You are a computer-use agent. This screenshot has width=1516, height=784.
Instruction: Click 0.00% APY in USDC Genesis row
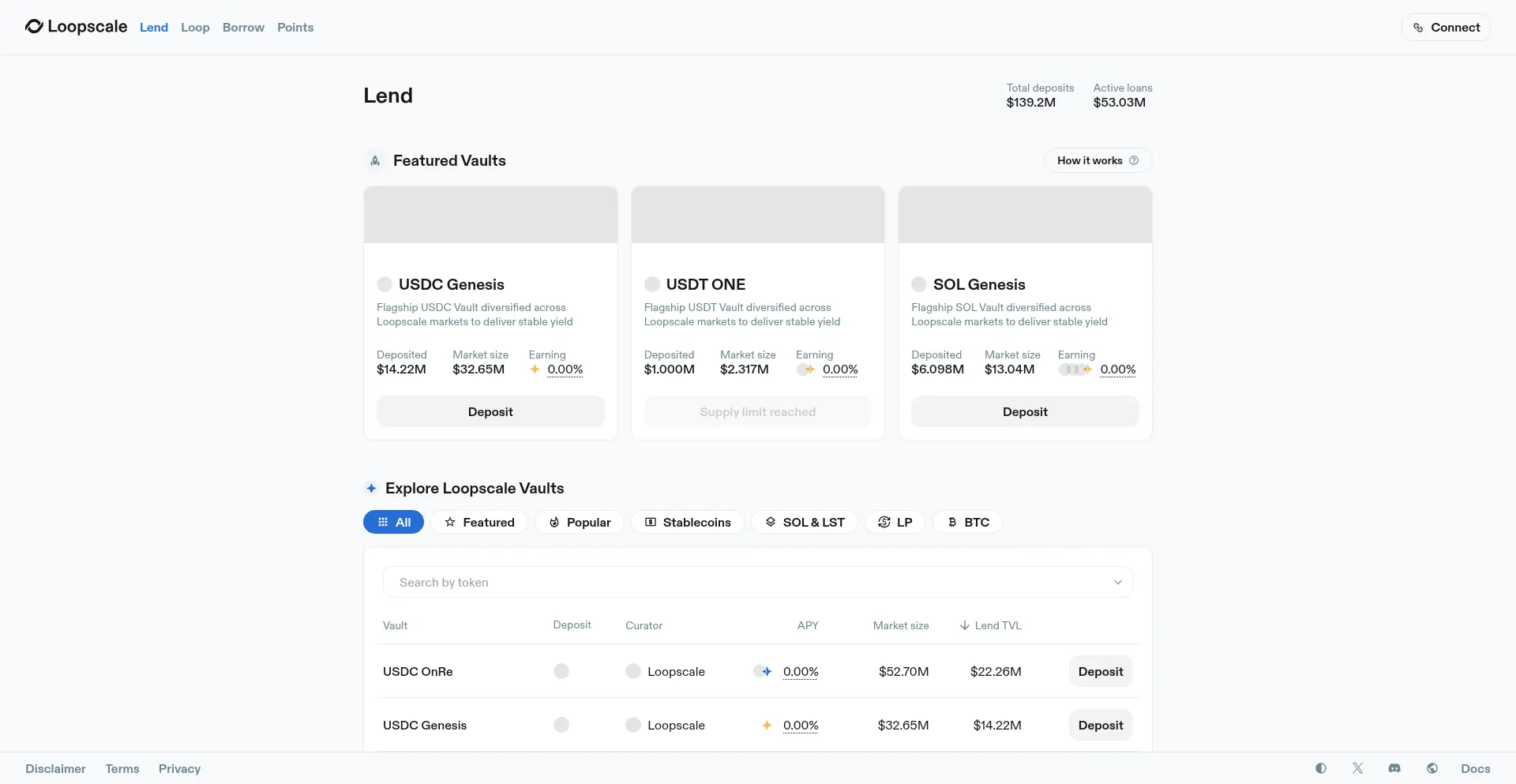801,725
